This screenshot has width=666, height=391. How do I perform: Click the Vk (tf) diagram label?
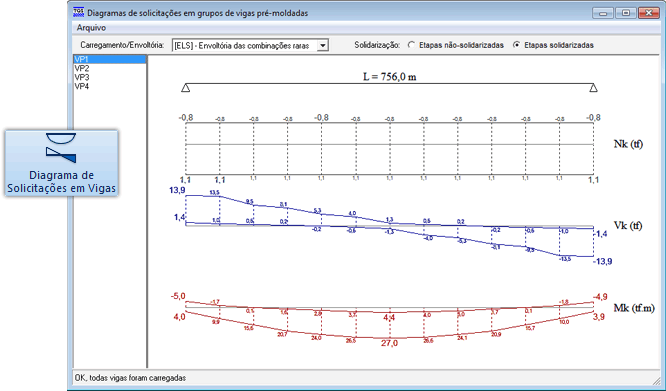click(628, 225)
